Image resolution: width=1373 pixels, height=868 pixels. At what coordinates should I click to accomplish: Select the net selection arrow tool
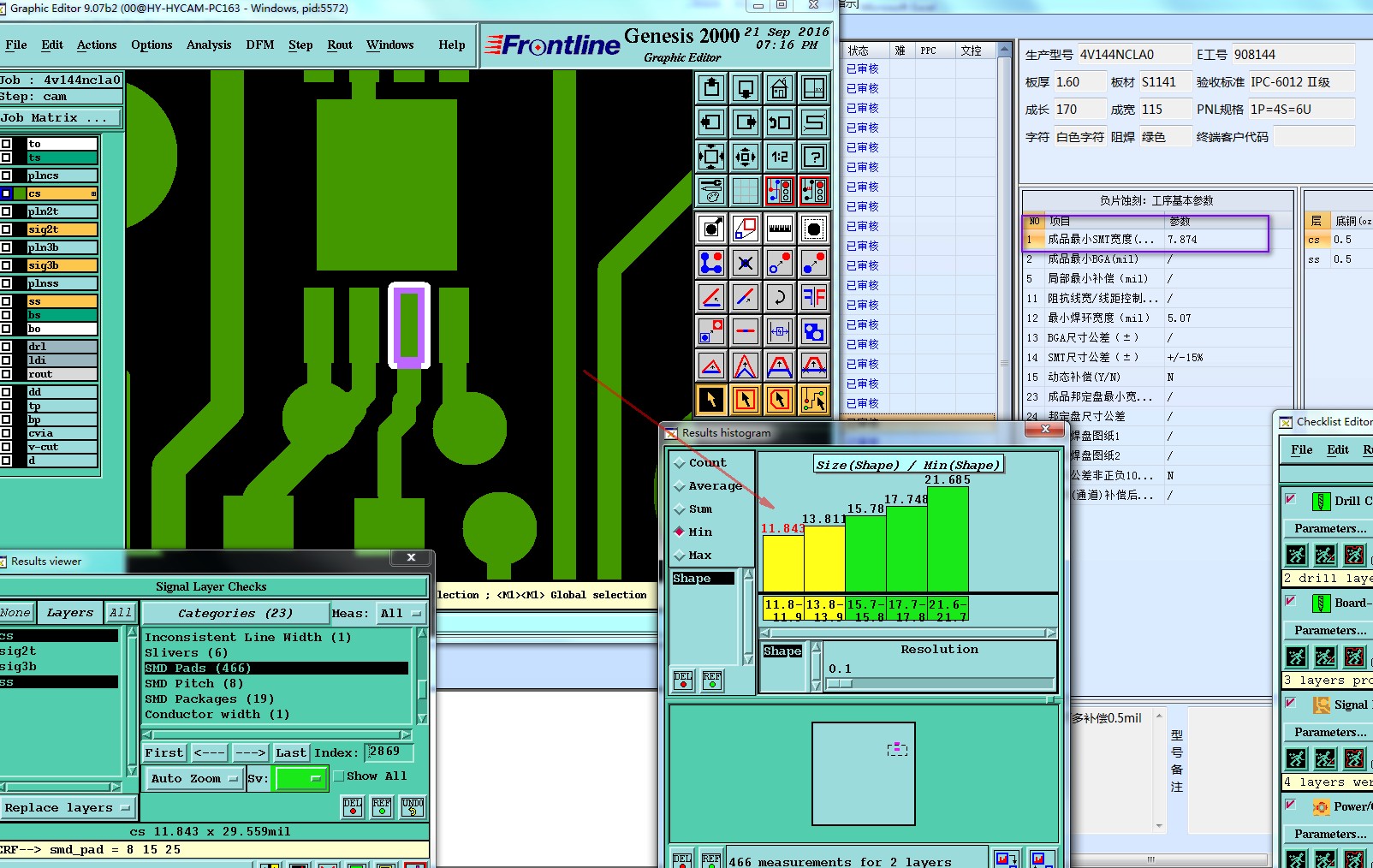[814, 400]
